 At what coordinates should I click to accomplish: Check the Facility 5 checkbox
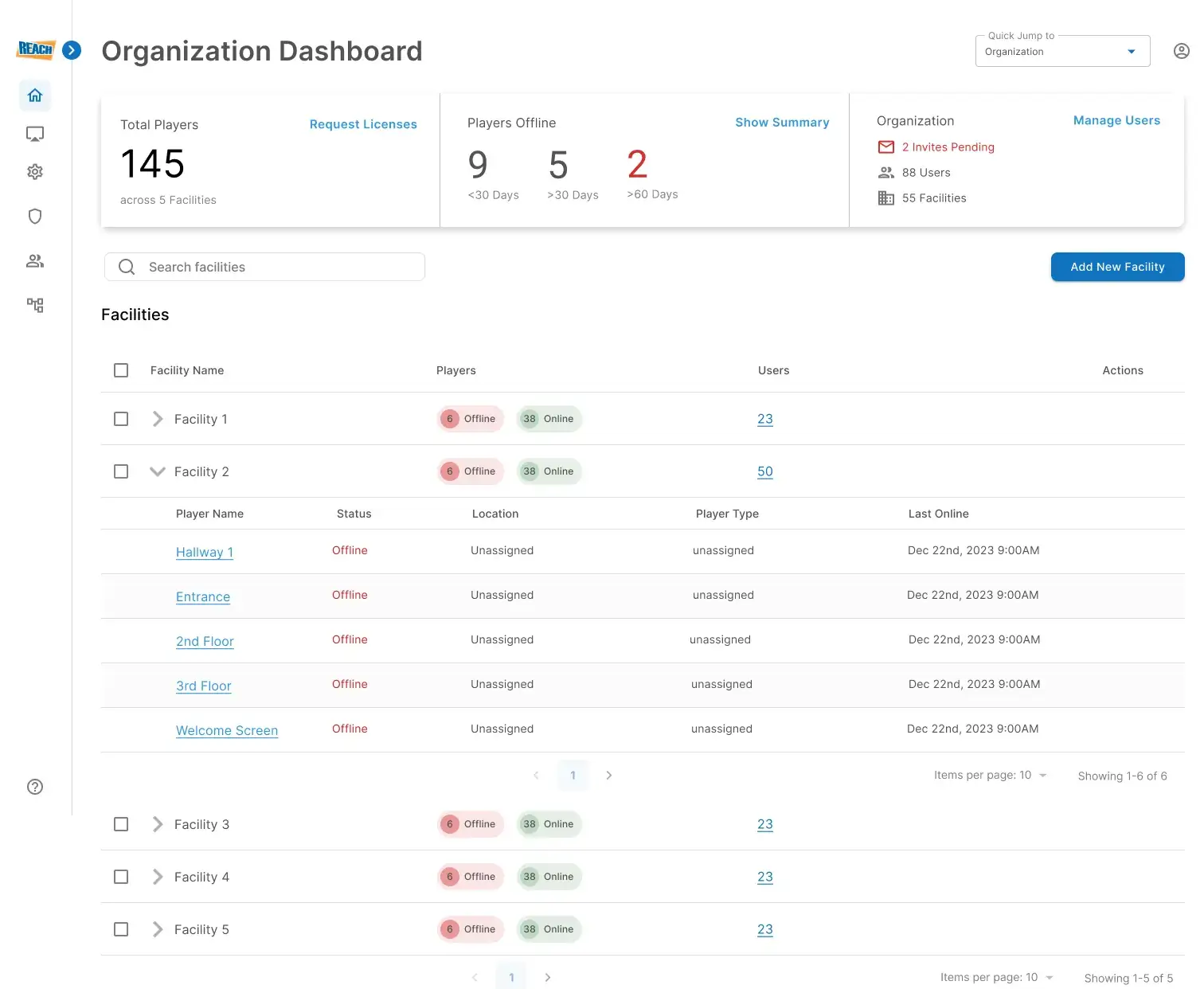pos(120,929)
